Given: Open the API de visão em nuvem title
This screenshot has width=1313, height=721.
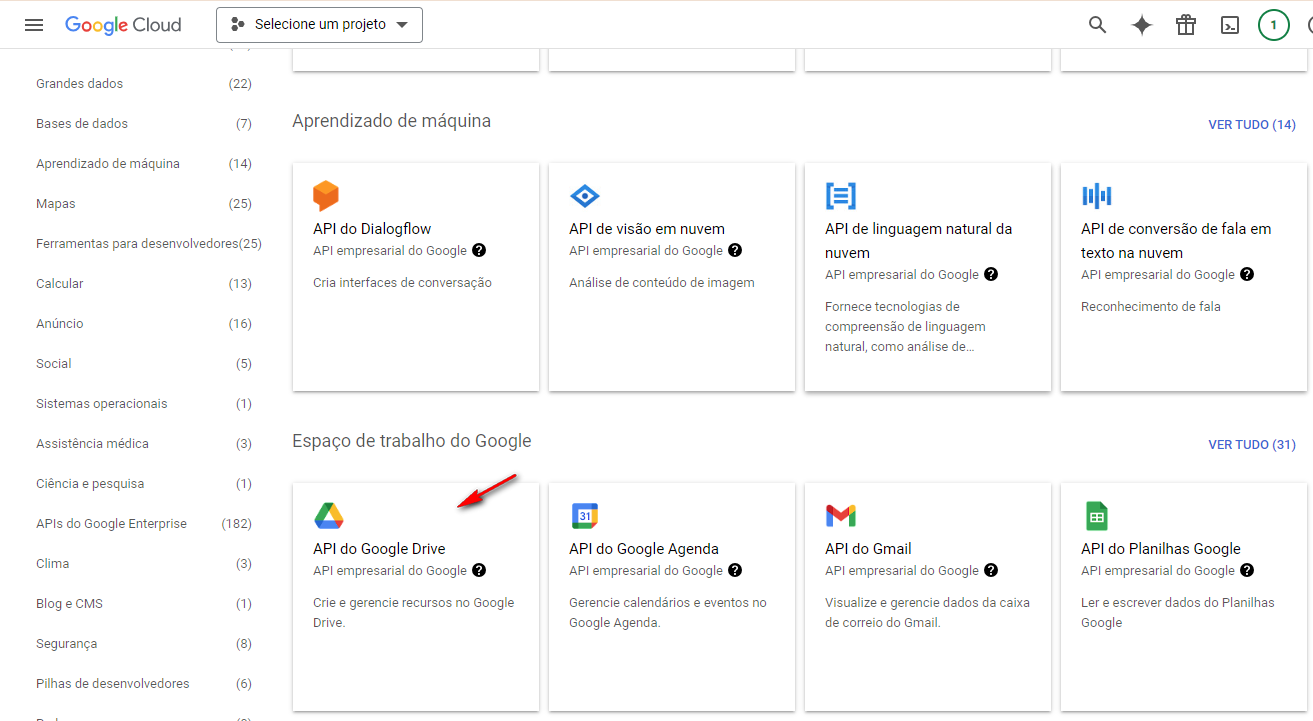Looking at the screenshot, I should click(647, 229).
